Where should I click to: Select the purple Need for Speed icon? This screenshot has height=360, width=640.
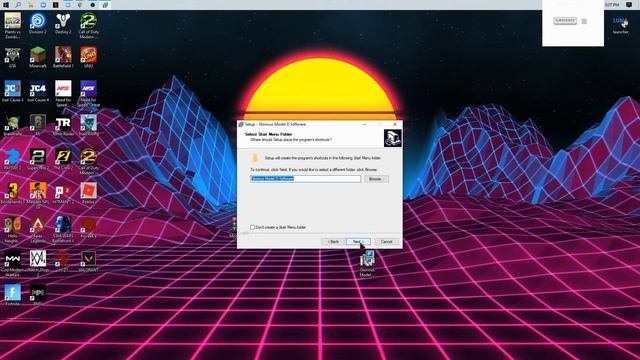click(x=89, y=94)
